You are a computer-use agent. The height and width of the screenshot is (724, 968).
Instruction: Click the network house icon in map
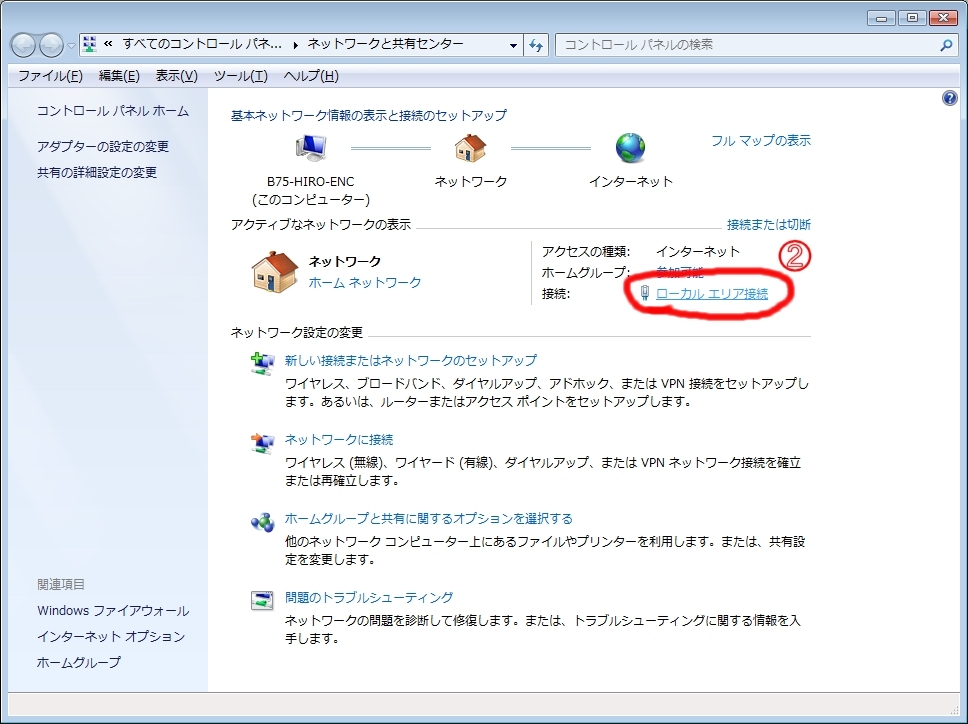point(470,149)
